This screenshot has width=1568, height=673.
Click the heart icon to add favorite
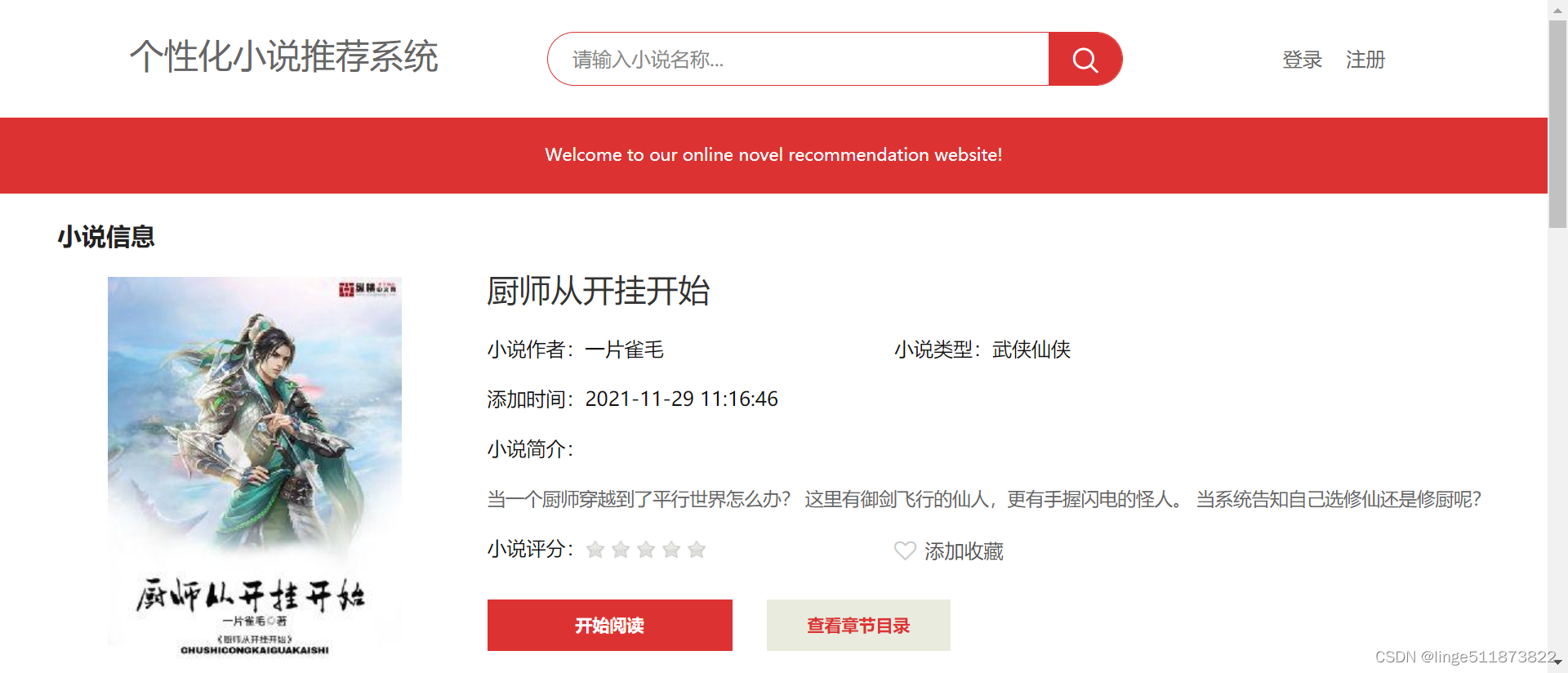(x=905, y=550)
